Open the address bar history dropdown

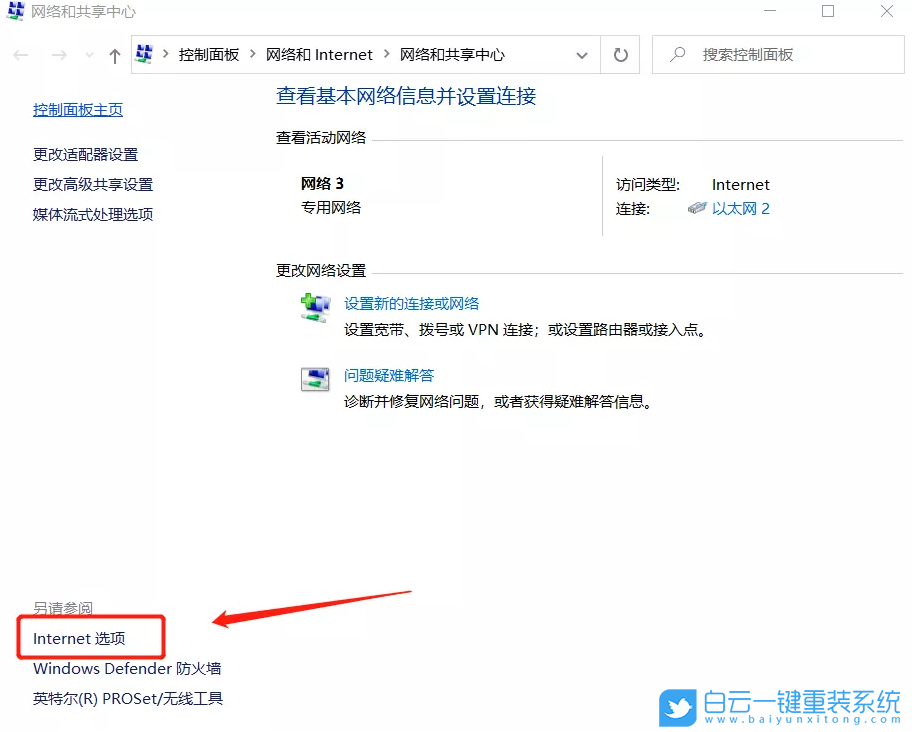[581, 55]
